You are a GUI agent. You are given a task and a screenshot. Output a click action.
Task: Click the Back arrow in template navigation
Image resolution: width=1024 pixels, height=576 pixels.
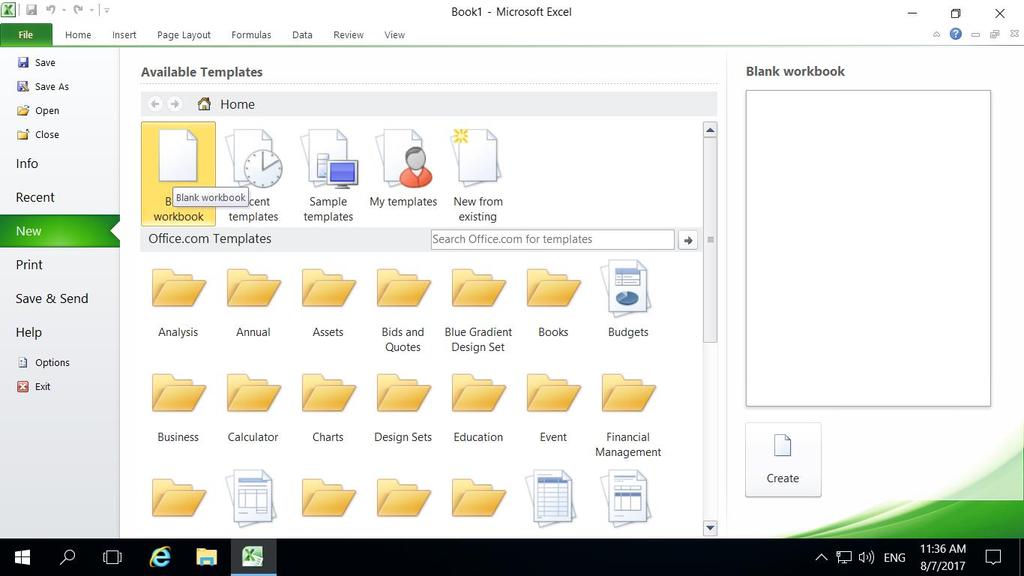point(155,104)
